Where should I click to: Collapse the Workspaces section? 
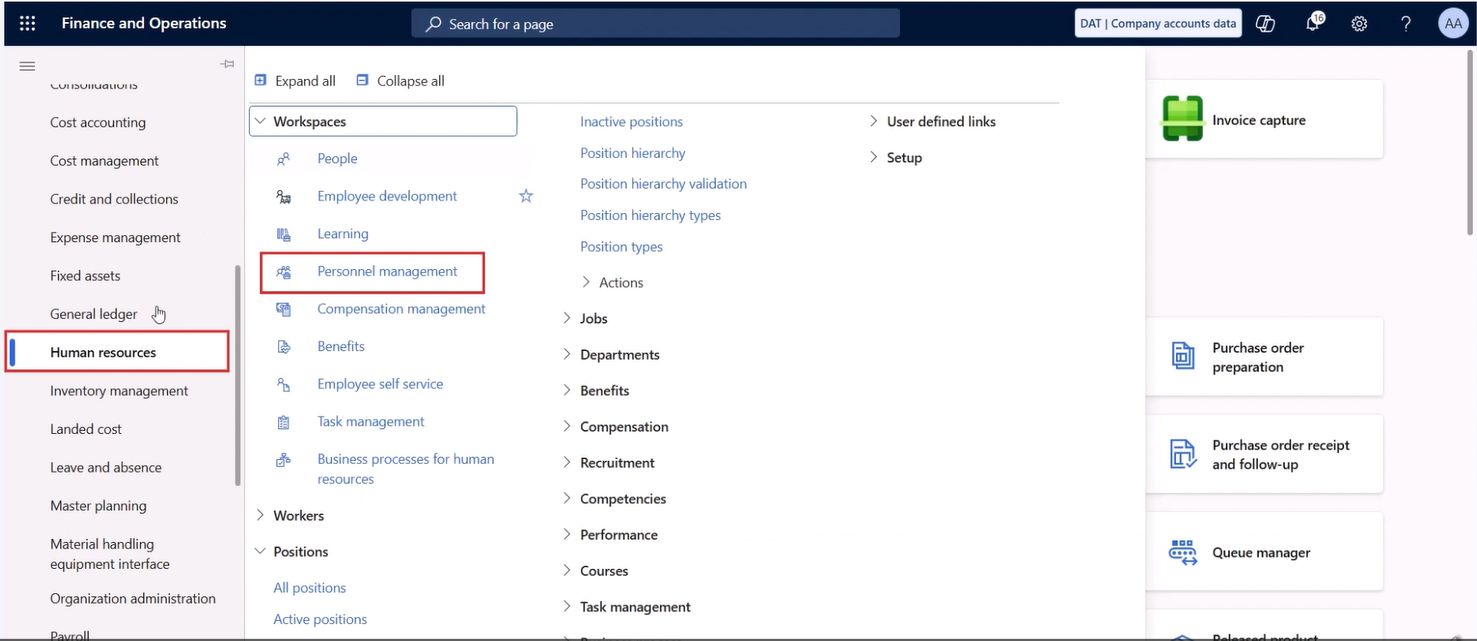(x=261, y=121)
